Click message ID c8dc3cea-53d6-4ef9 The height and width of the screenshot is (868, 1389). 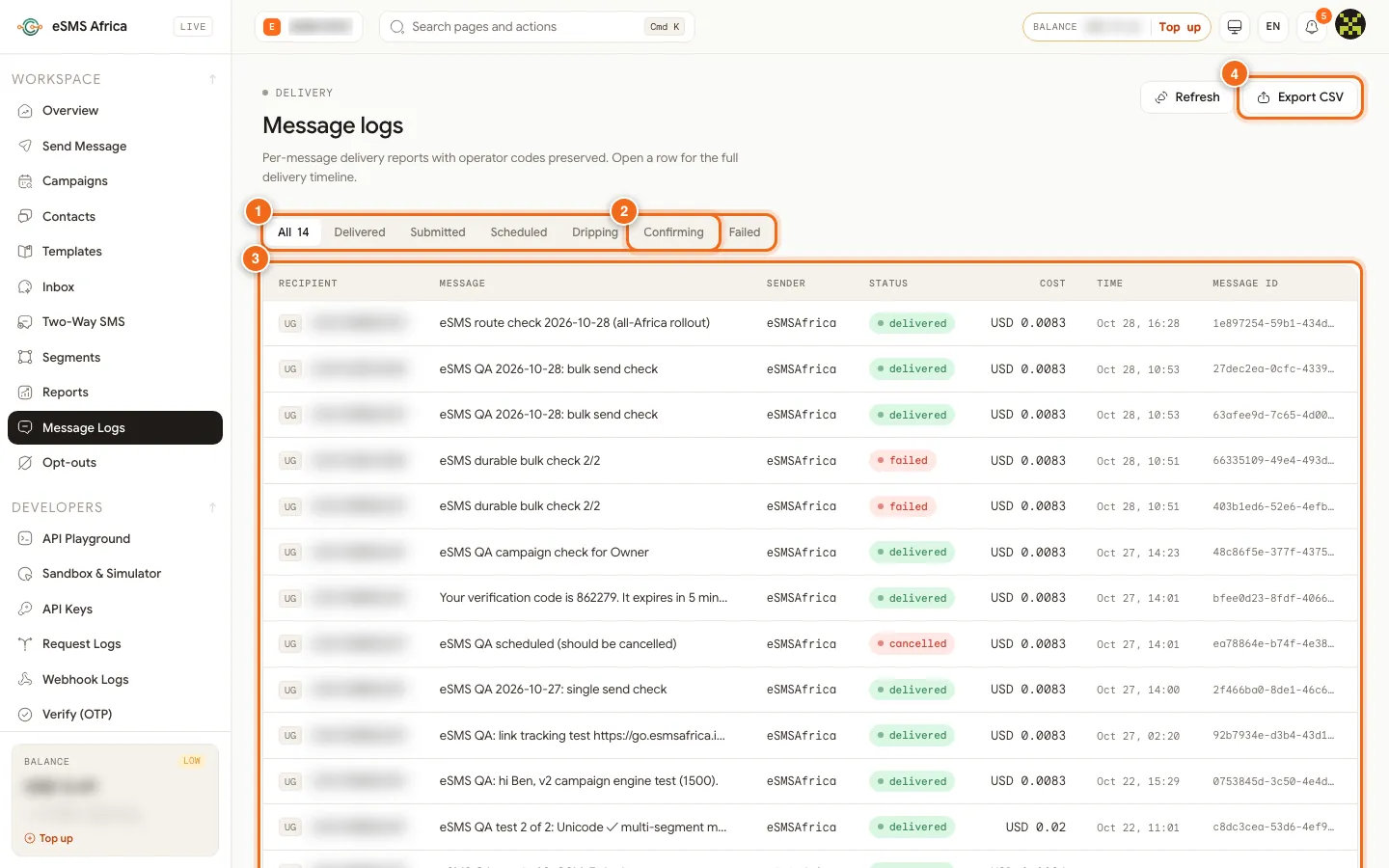click(1273, 827)
